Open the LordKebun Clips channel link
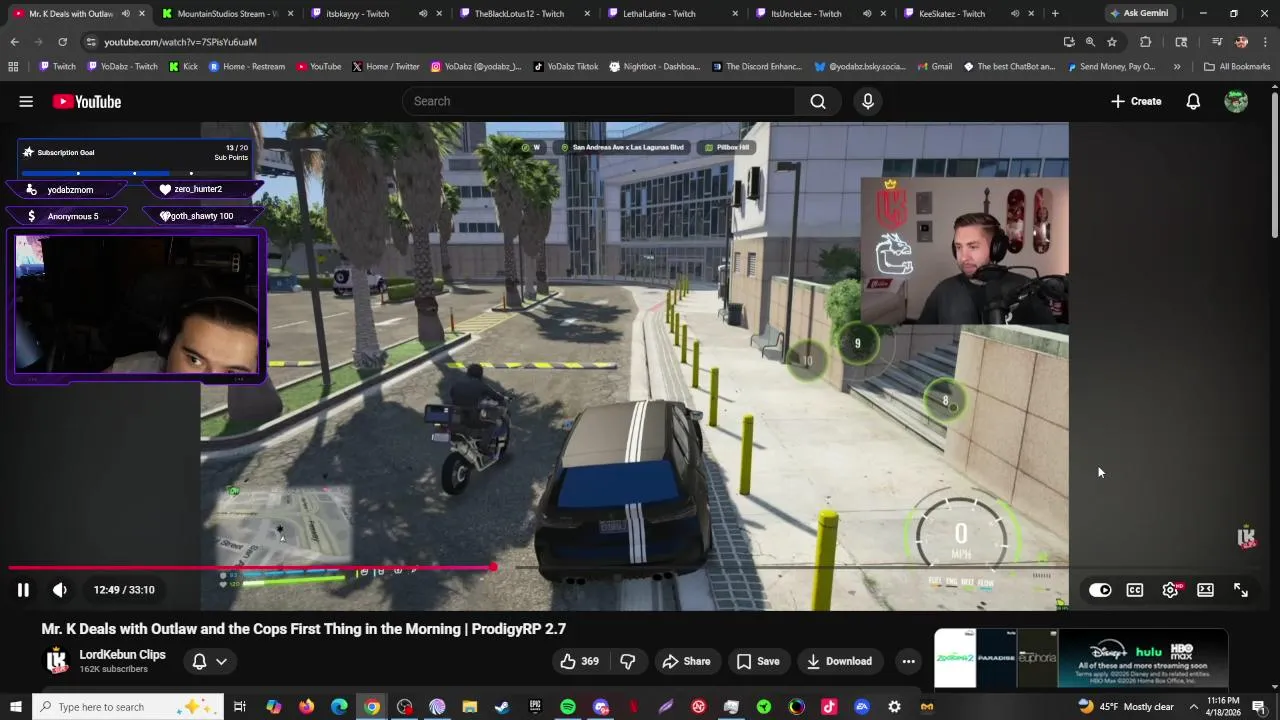Screen dimensions: 1280x720 click(x=122, y=655)
